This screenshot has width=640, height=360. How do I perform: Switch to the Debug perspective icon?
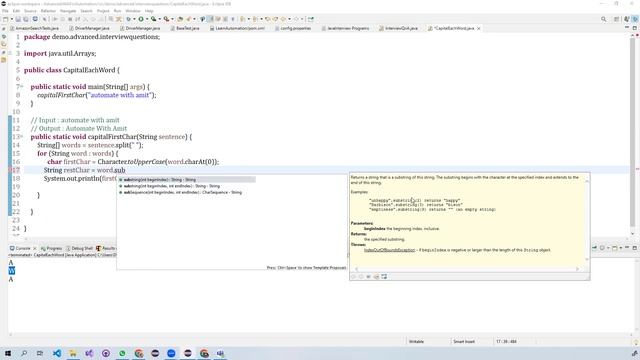click(635, 19)
